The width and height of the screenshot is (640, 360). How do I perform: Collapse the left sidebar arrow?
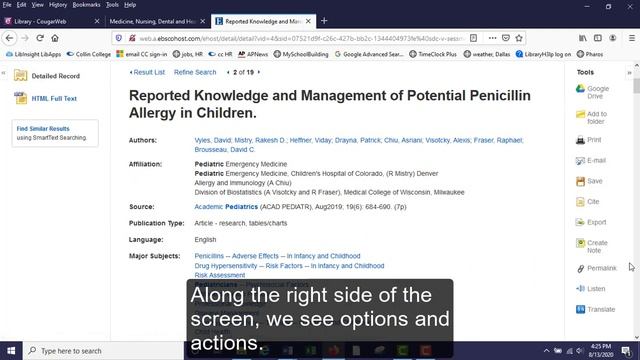click(x=3, y=73)
